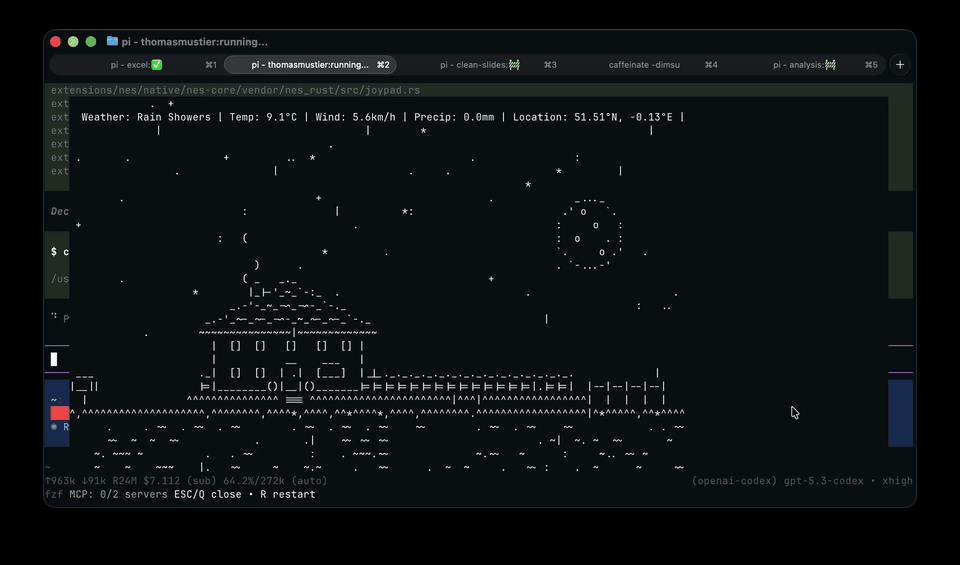Image resolution: width=960 pixels, height=565 pixels.
Task: Click the joypad.rs file path line
Action: tap(236, 90)
